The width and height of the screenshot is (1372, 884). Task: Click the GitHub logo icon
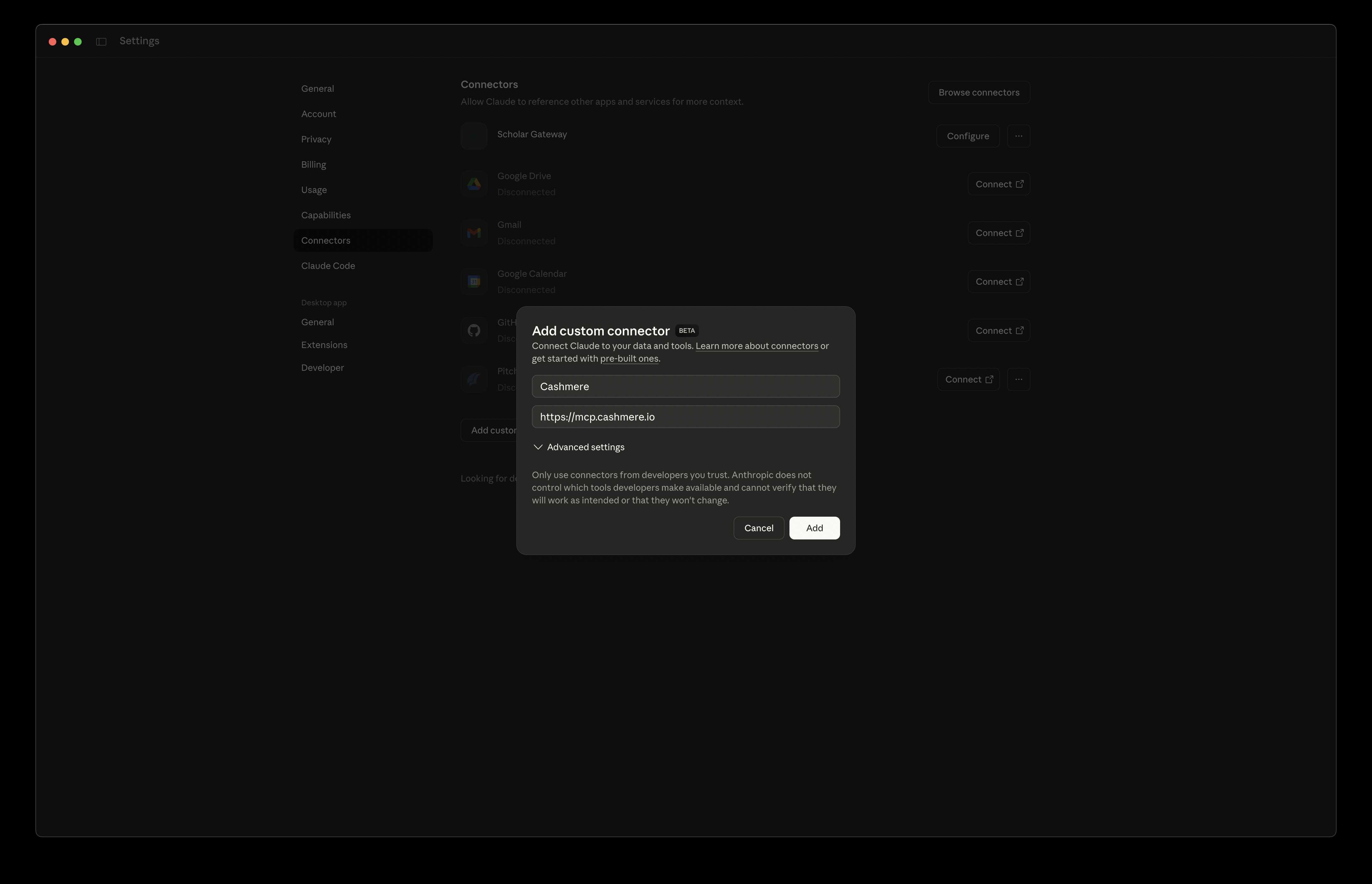coord(474,331)
